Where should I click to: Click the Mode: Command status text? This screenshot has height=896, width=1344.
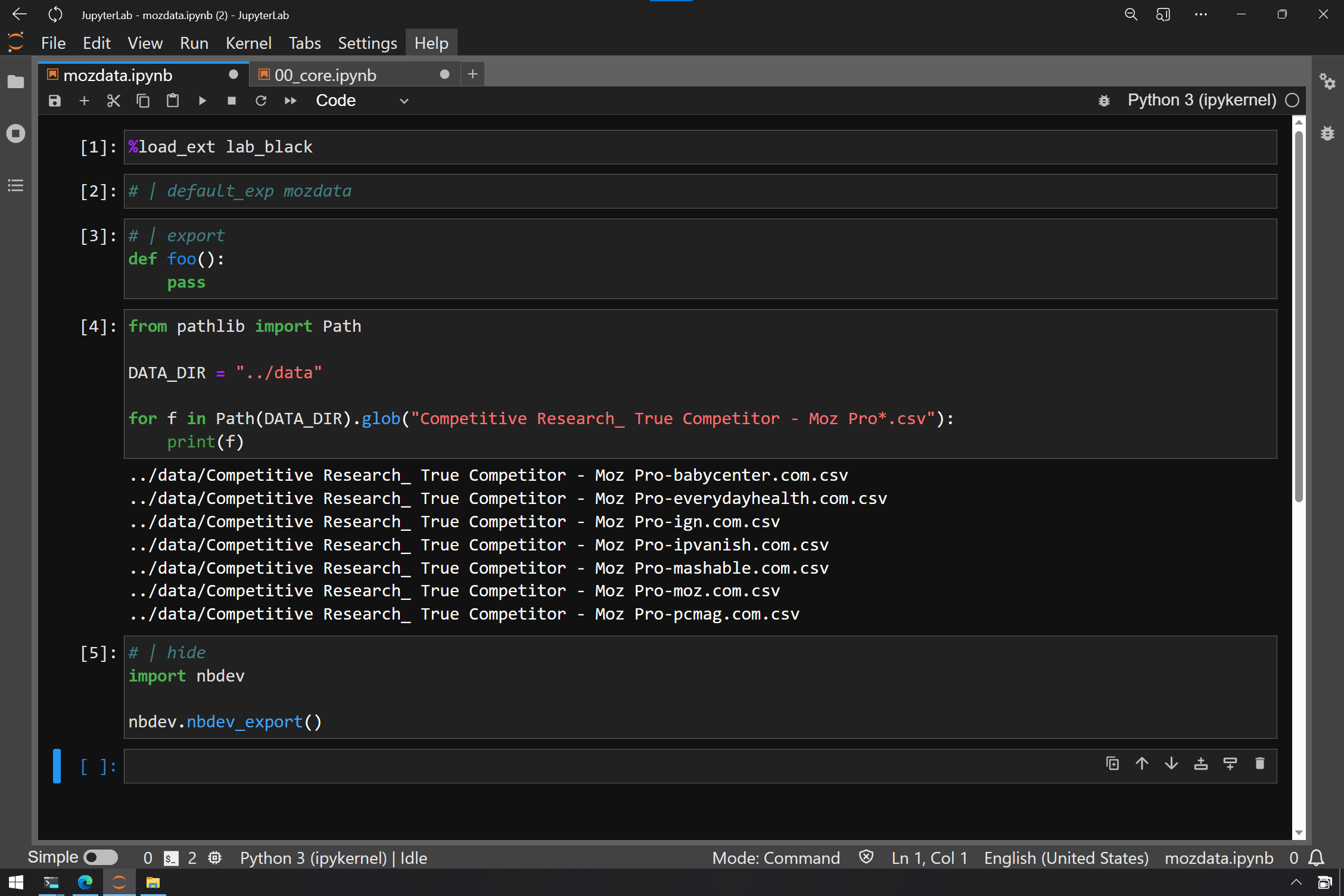(776, 858)
